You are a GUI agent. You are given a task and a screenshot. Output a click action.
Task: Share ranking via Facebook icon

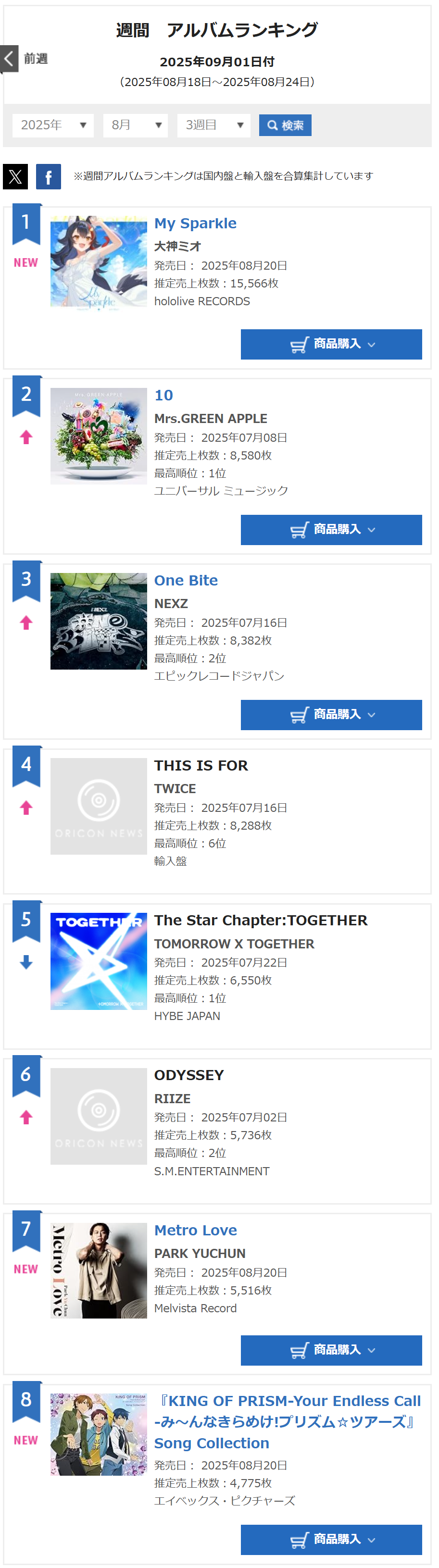pyautogui.click(x=48, y=176)
